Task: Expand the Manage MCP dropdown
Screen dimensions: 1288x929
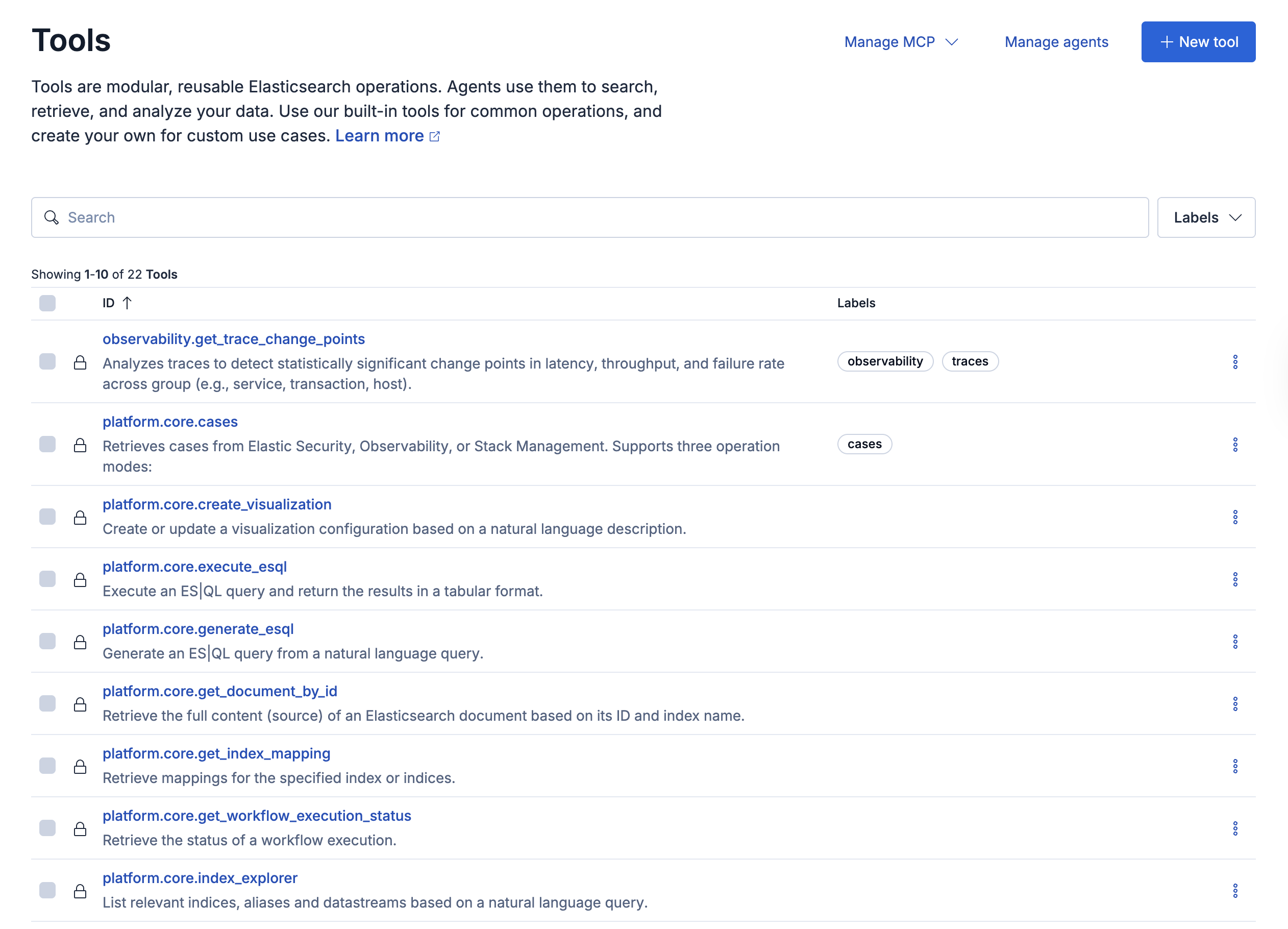Action: (900, 41)
